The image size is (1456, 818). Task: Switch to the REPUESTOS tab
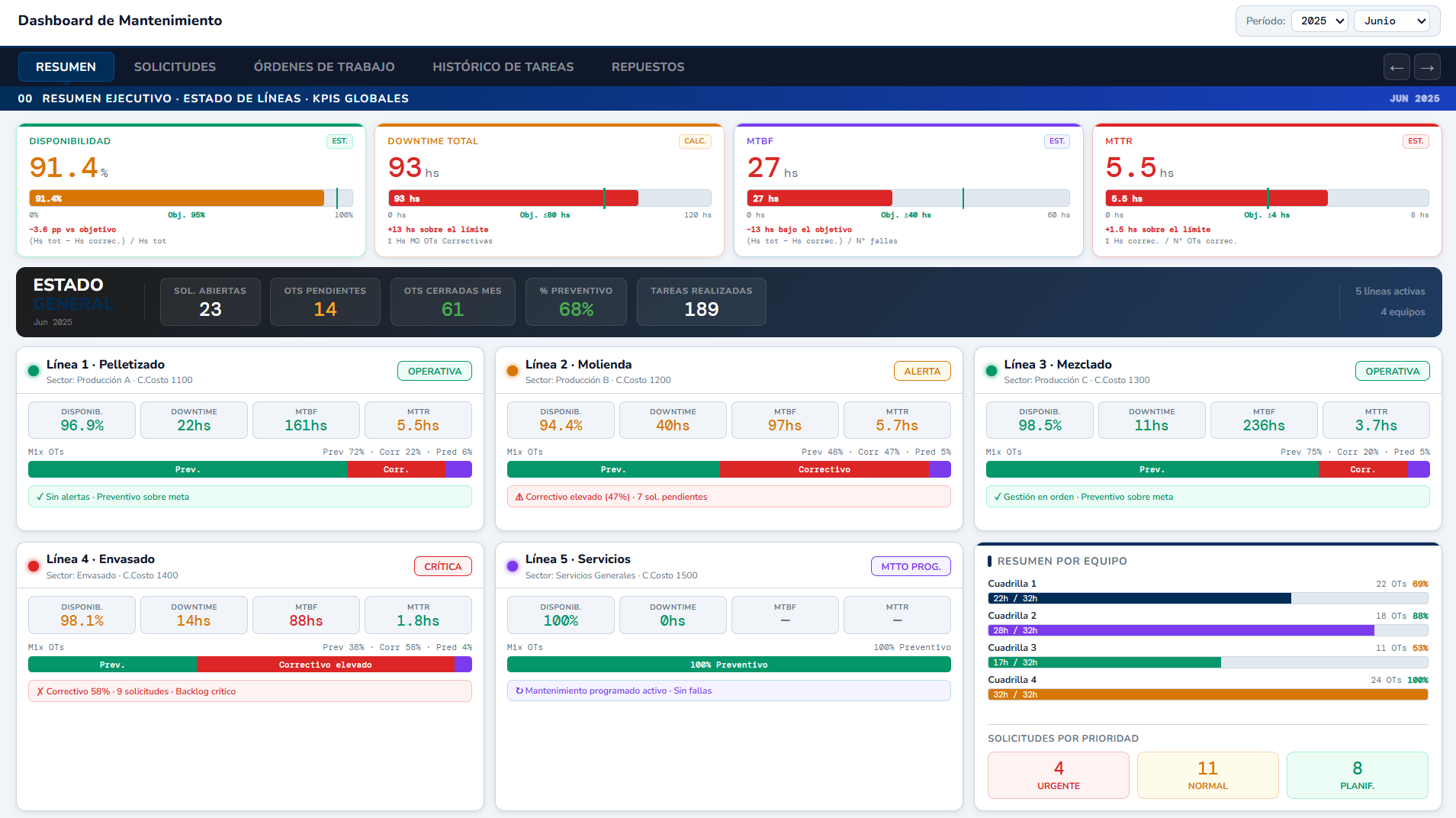[648, 67]
